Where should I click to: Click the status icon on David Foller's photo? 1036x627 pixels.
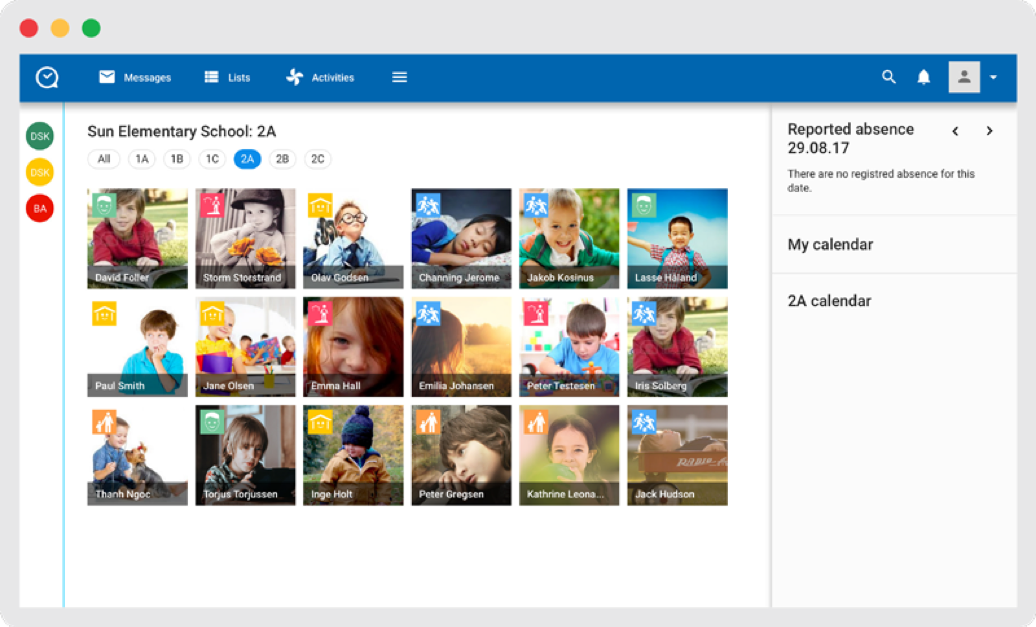click(104, 206)
